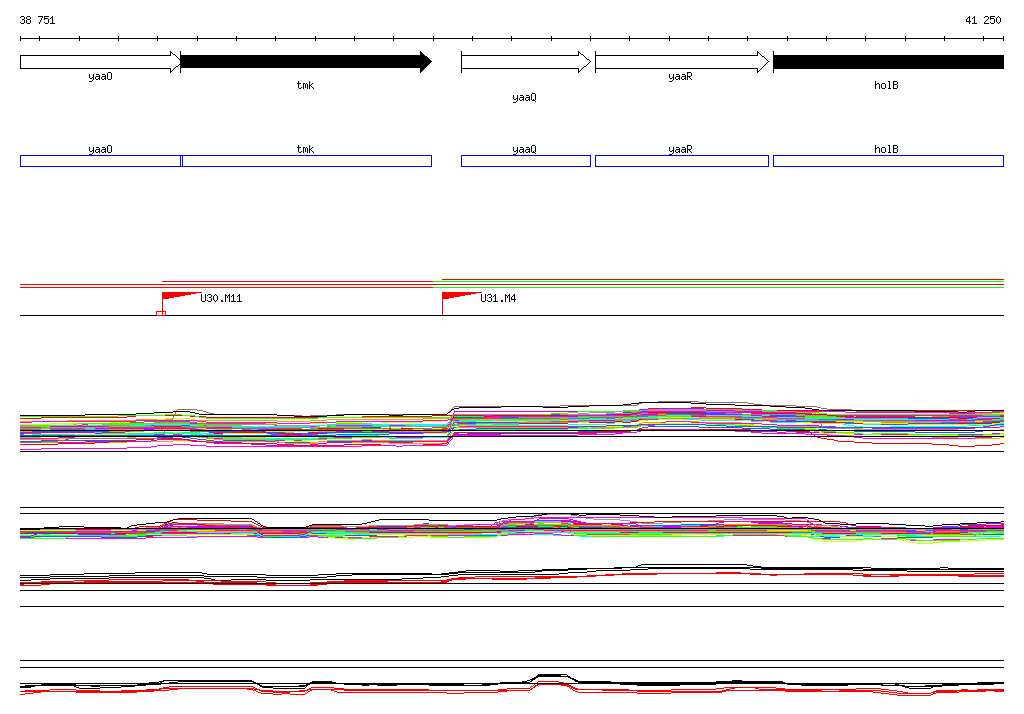Click the U30.M11 label text

(x=221, y=299)
